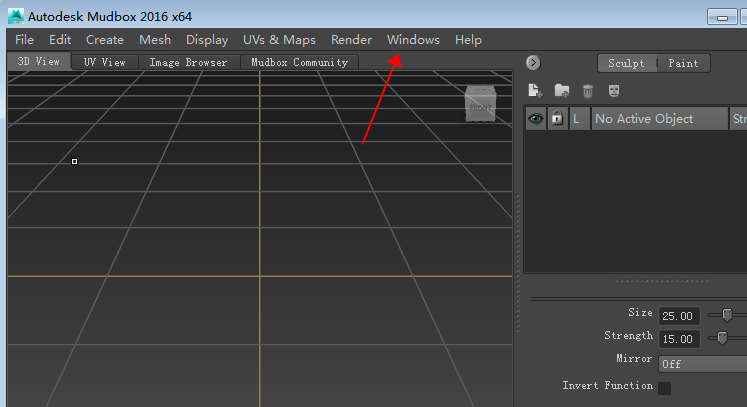Switch to the 3D View tab
747x407 pixels.
(x=39, y=61)
